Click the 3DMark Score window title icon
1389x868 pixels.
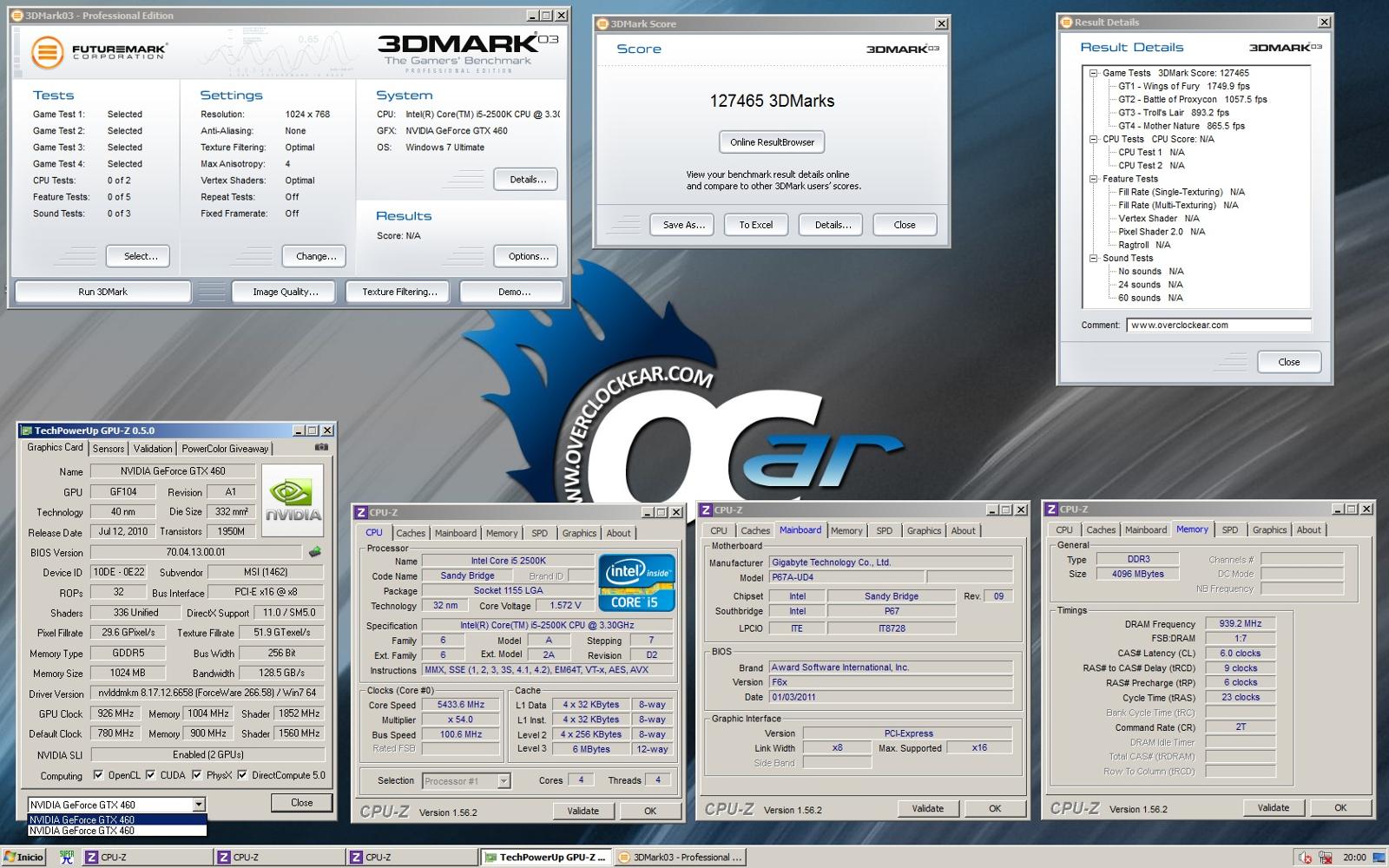[x=603, y=23]
